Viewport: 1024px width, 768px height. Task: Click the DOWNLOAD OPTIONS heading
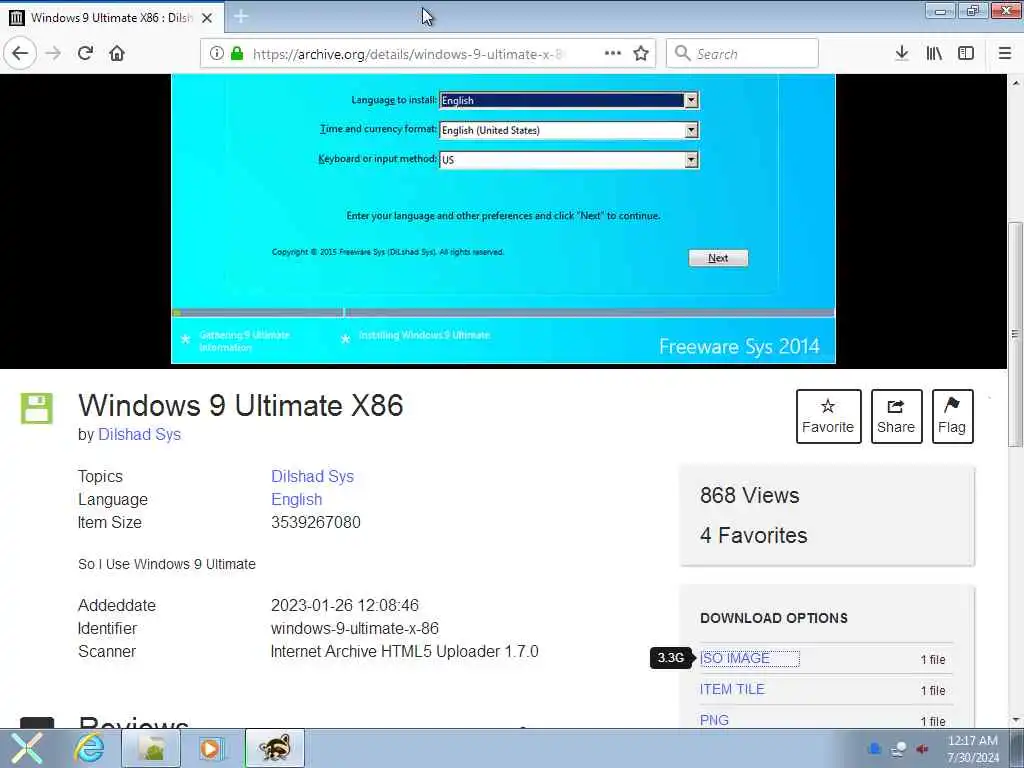coord(774,618)
